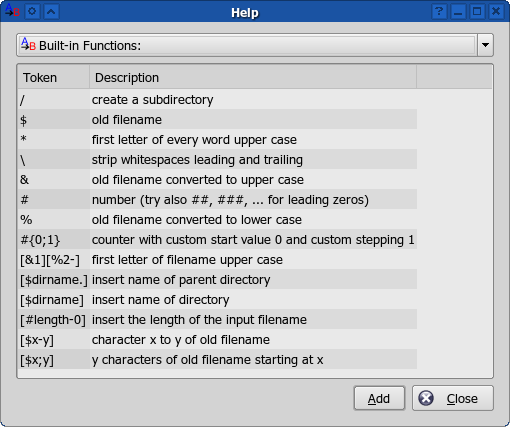Click the red X icon on Close button
510x427 pixels.
(x=426, y=398)
